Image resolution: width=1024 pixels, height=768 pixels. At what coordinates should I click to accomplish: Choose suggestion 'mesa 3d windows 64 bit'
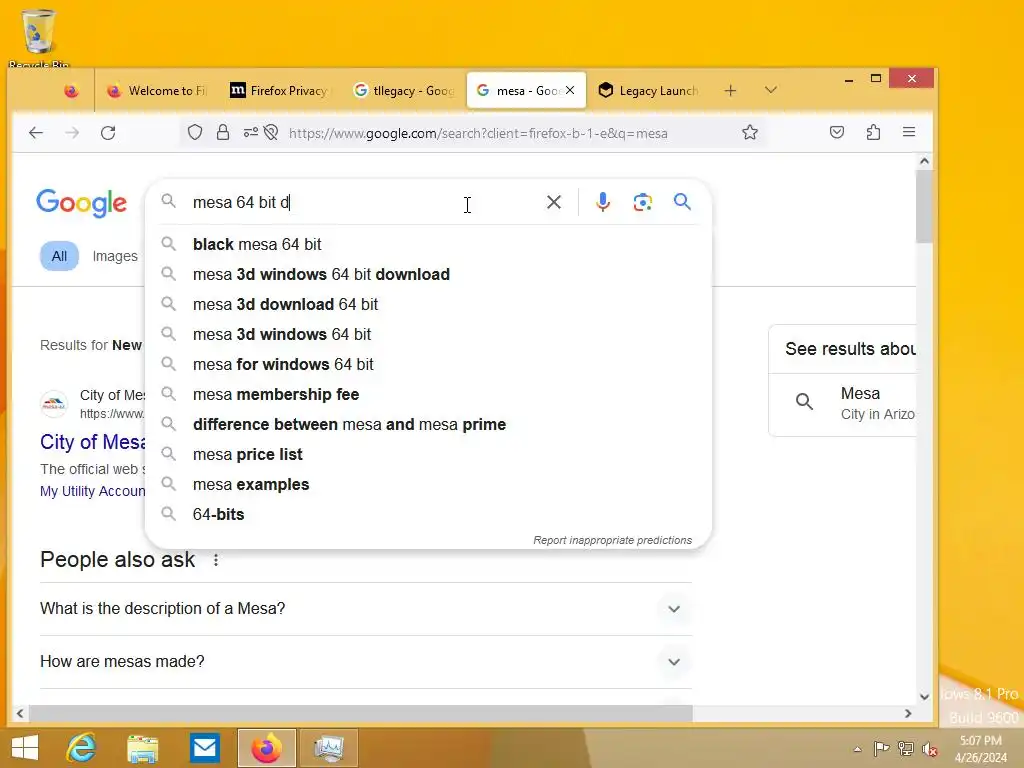click(428, 334)
